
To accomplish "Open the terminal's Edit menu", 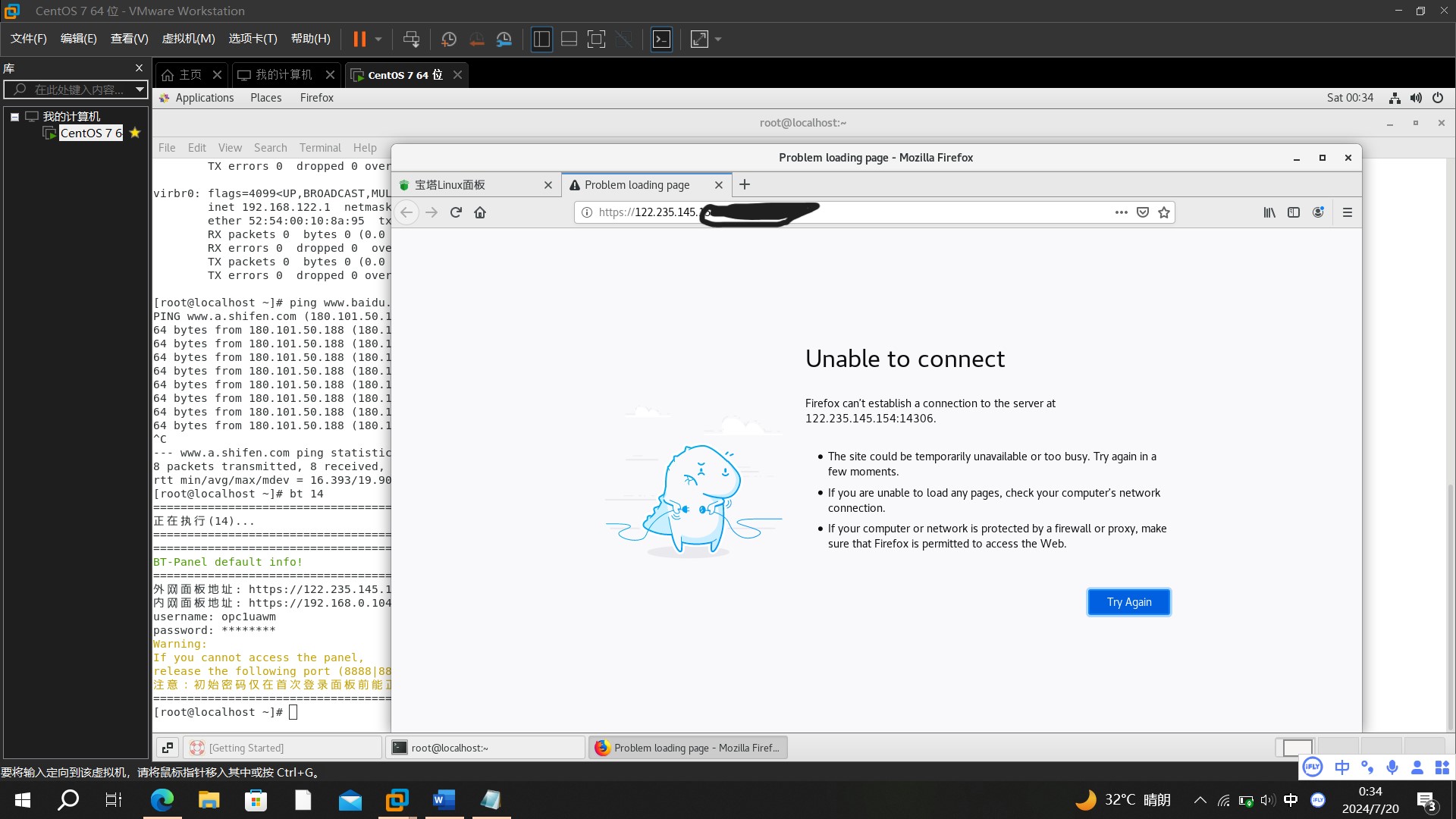I will pyautogui.click(x=197, y=148).
